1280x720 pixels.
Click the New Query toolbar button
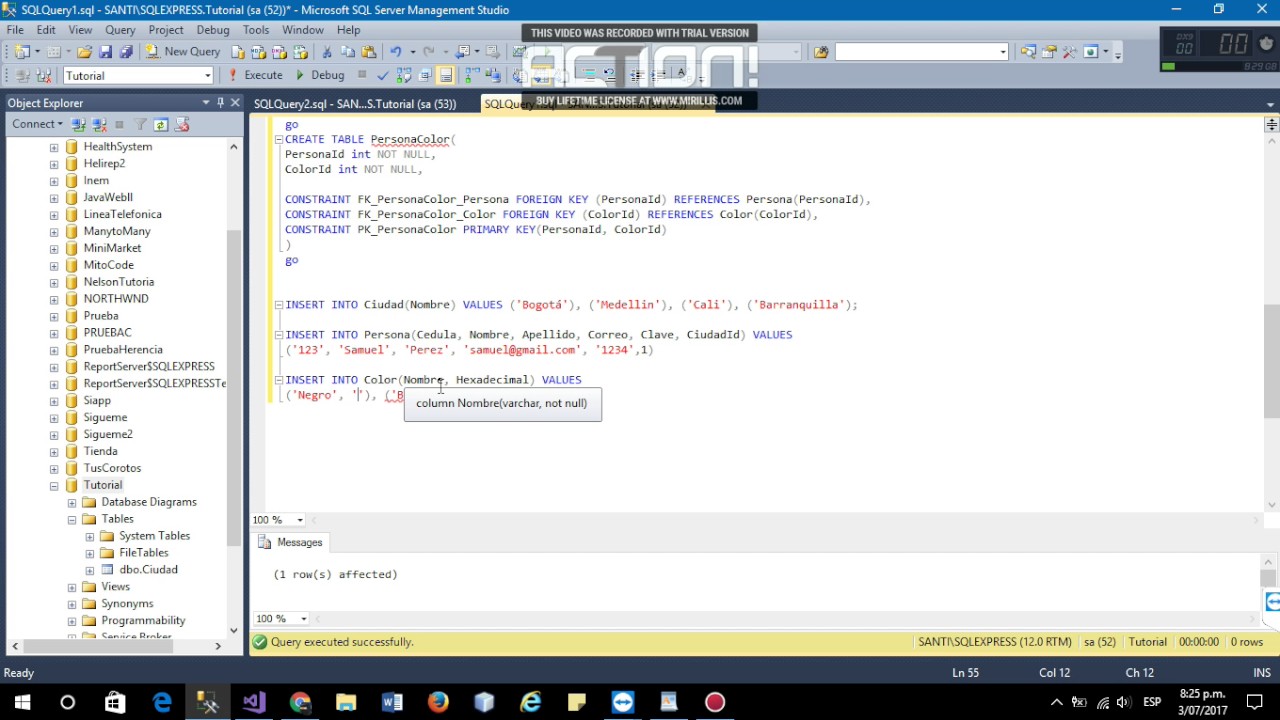coord(182,52)
